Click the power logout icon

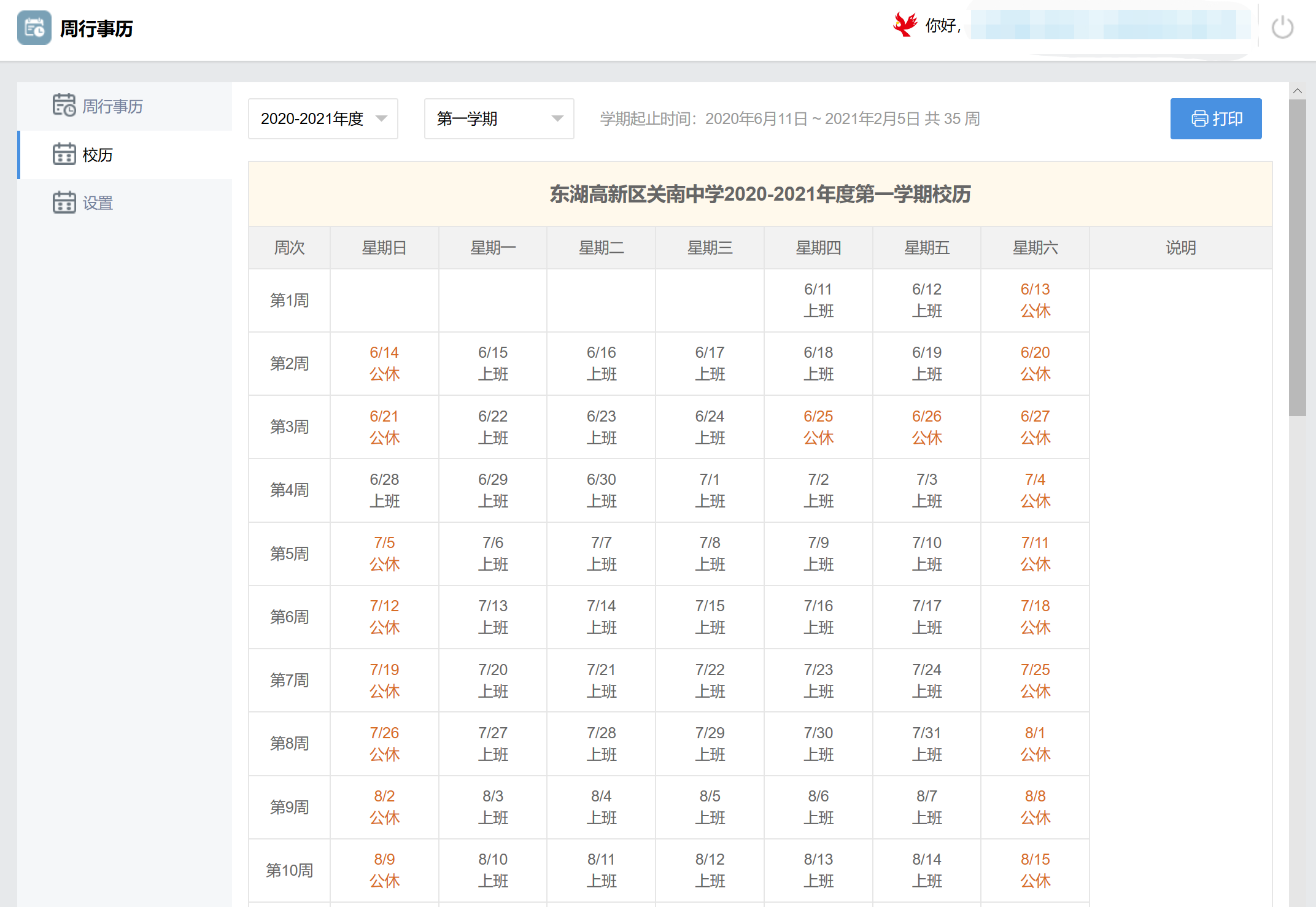1282,28
